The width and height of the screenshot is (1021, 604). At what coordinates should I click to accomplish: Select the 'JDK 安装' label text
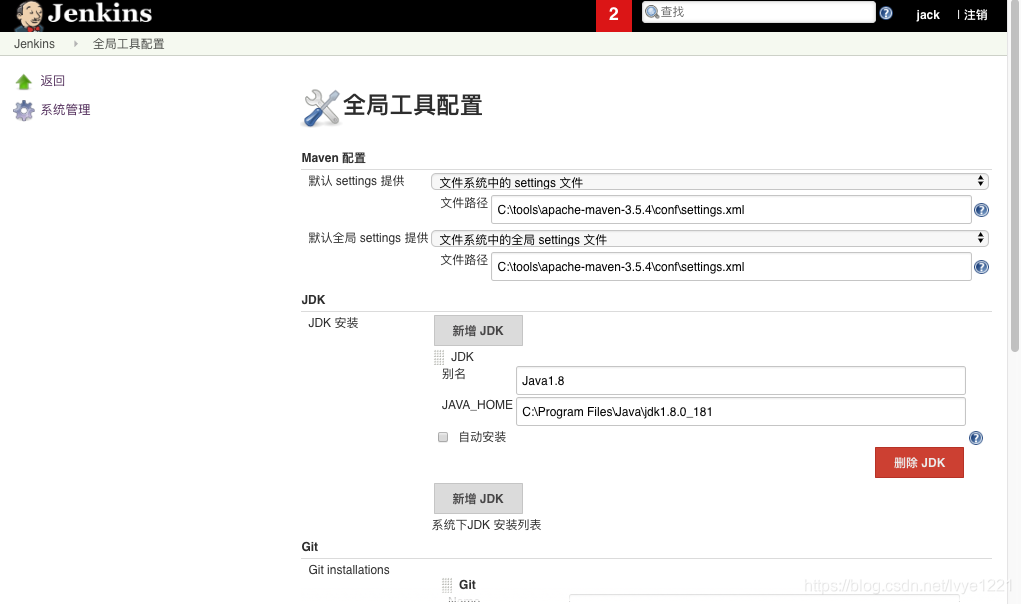[x=333, y=323]
